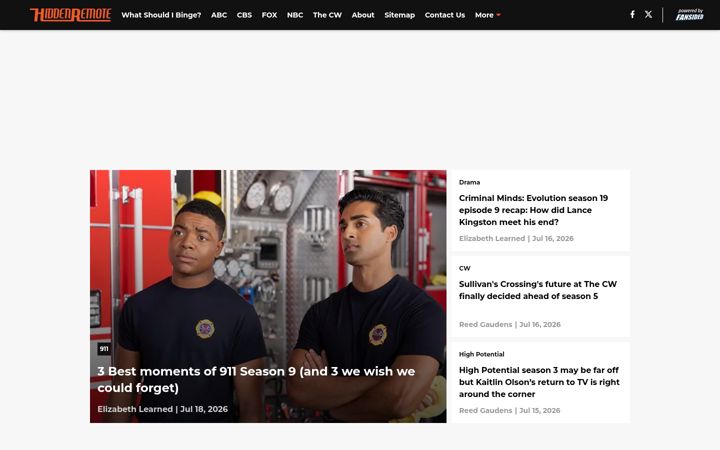Open the X (Twitter) profile icon
The width and height of the screenshot is (720, 450).
[x=648, y=15]
